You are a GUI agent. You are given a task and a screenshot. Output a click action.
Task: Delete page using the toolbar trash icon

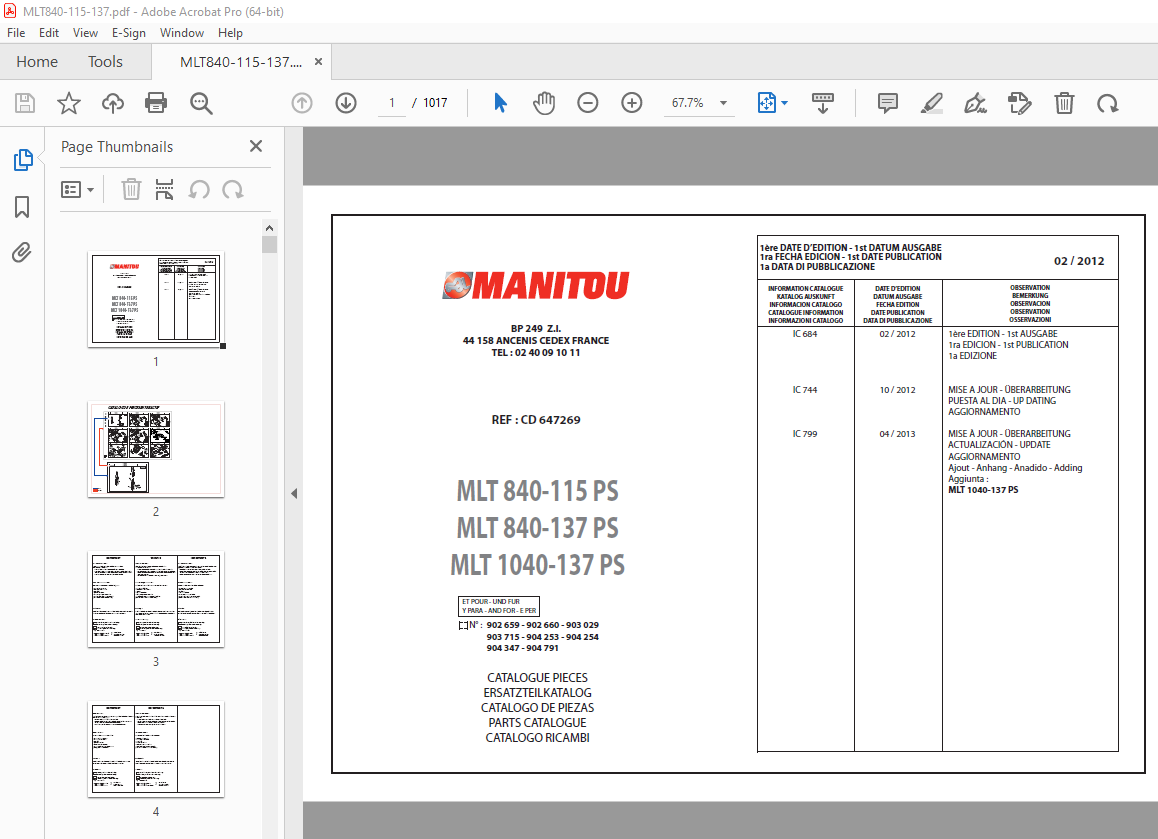tap(1064, 103)
